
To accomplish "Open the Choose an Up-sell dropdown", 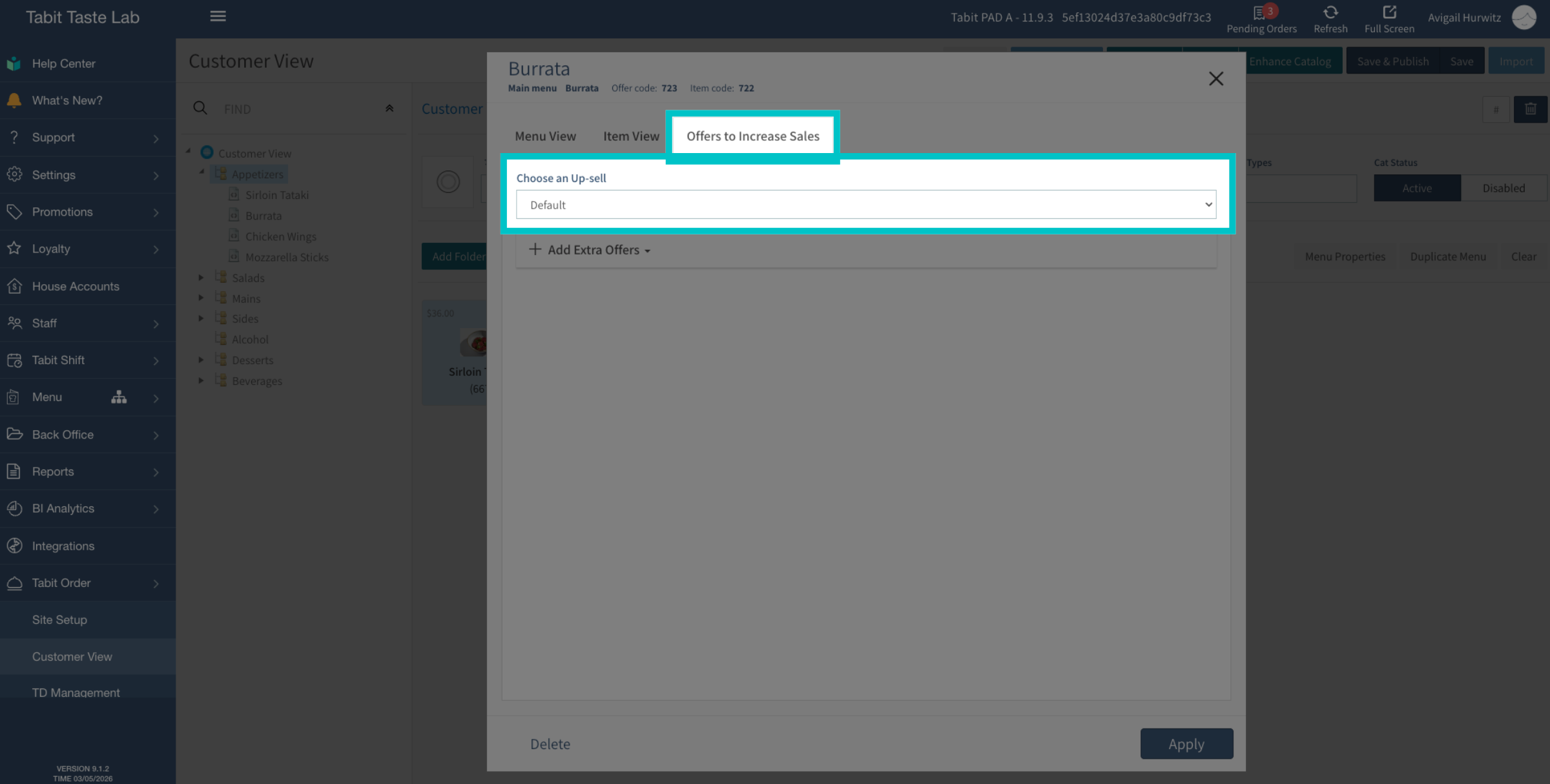I will coord(865,205).
